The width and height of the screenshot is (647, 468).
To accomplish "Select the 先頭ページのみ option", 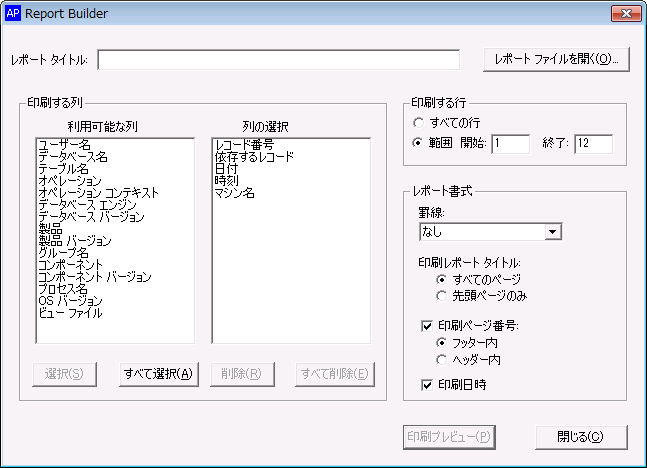I will click(x=443, y=296).
